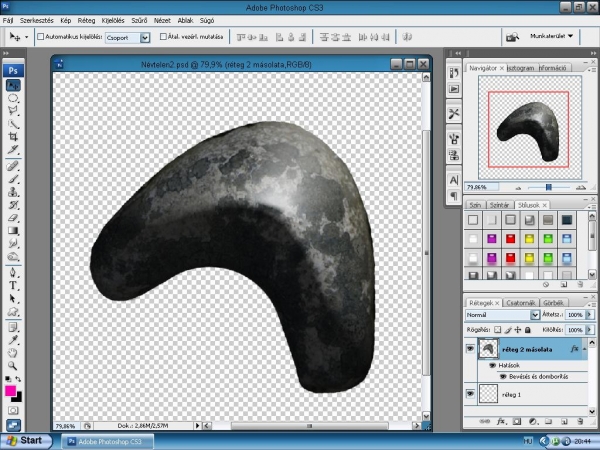600x450 pixels.
Task: Hide the réteg 1 layer
Action: (470, 394)
